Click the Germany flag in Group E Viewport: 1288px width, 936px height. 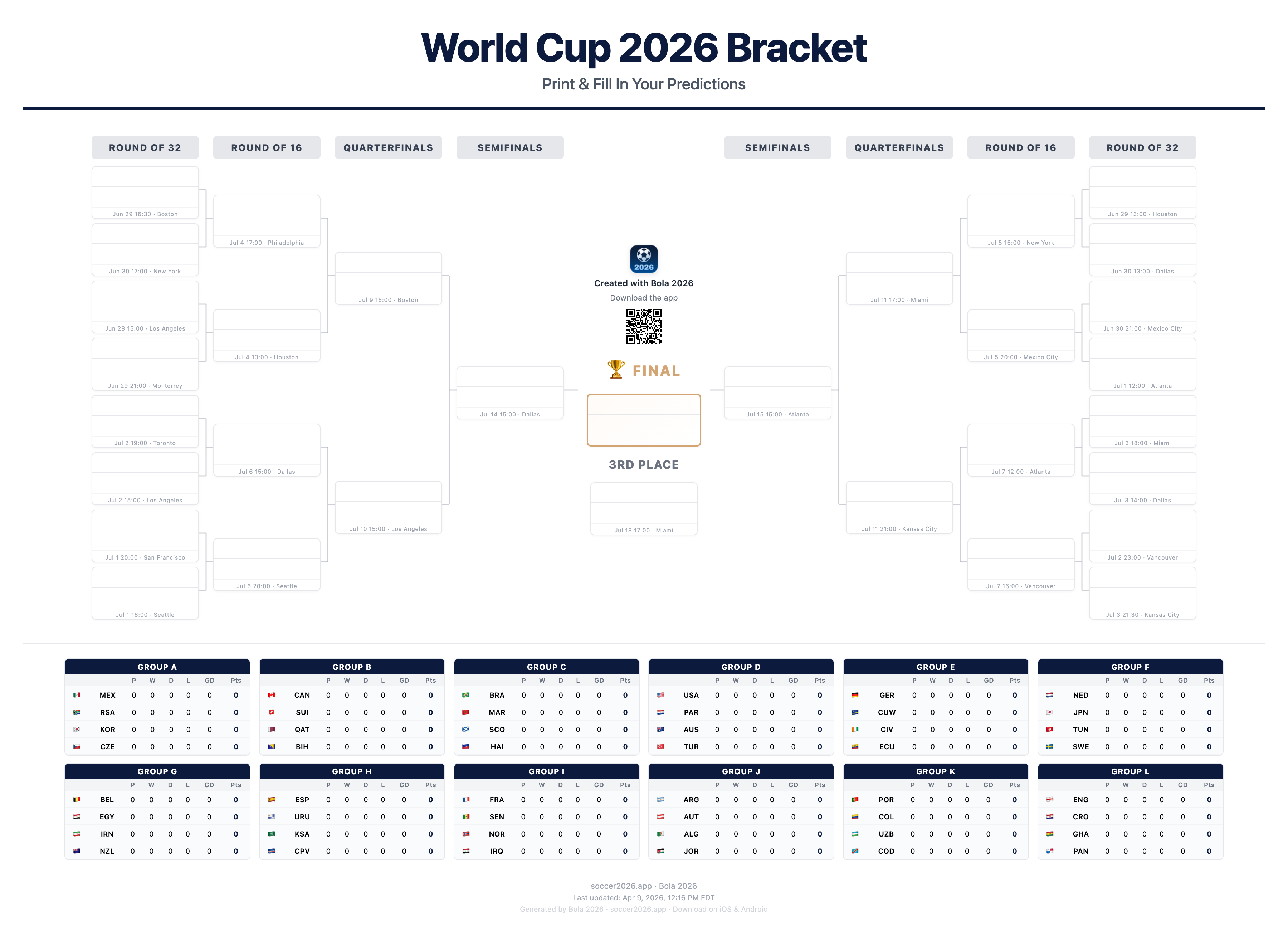pos(855,695)
